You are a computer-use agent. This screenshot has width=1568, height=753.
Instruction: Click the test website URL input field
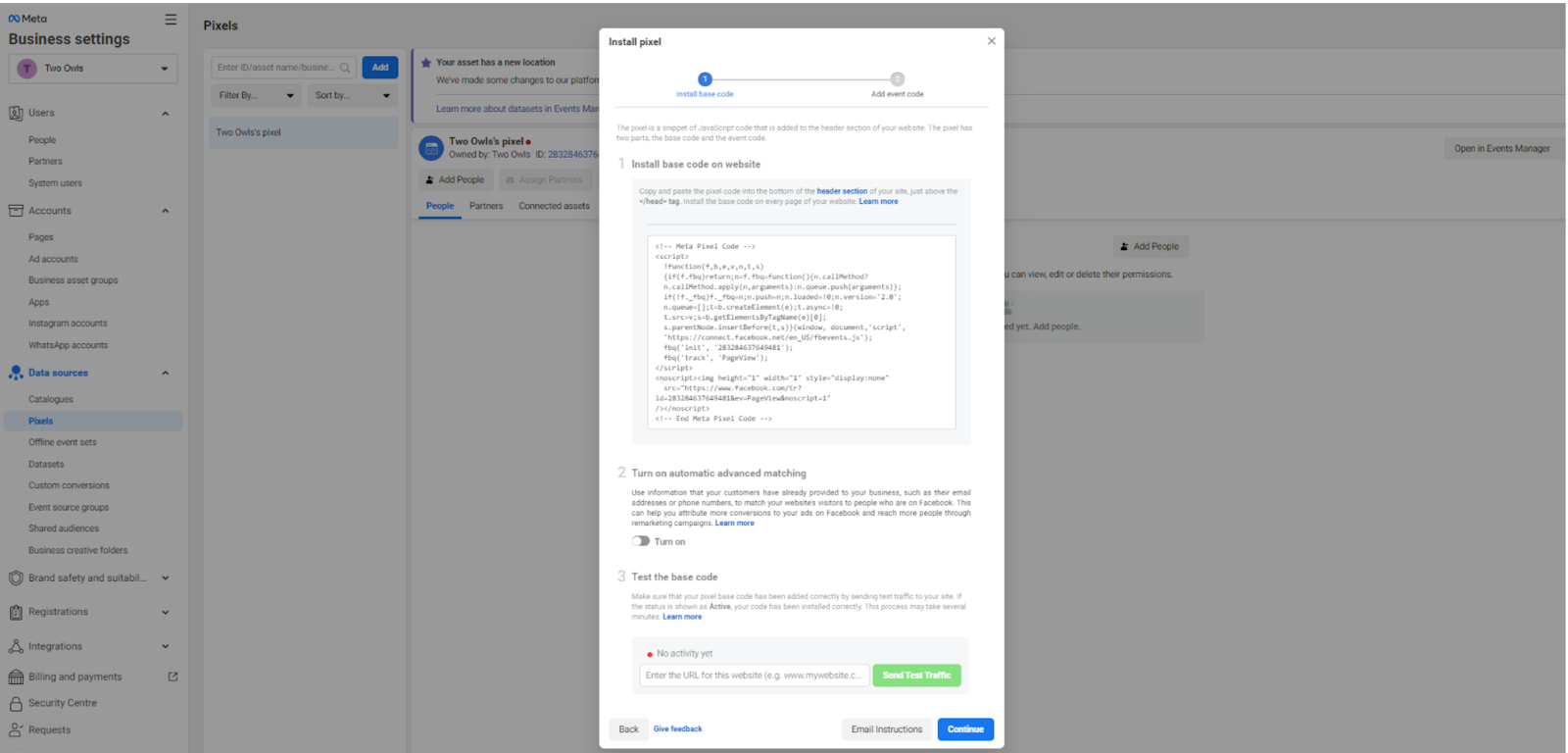(754, 676)
